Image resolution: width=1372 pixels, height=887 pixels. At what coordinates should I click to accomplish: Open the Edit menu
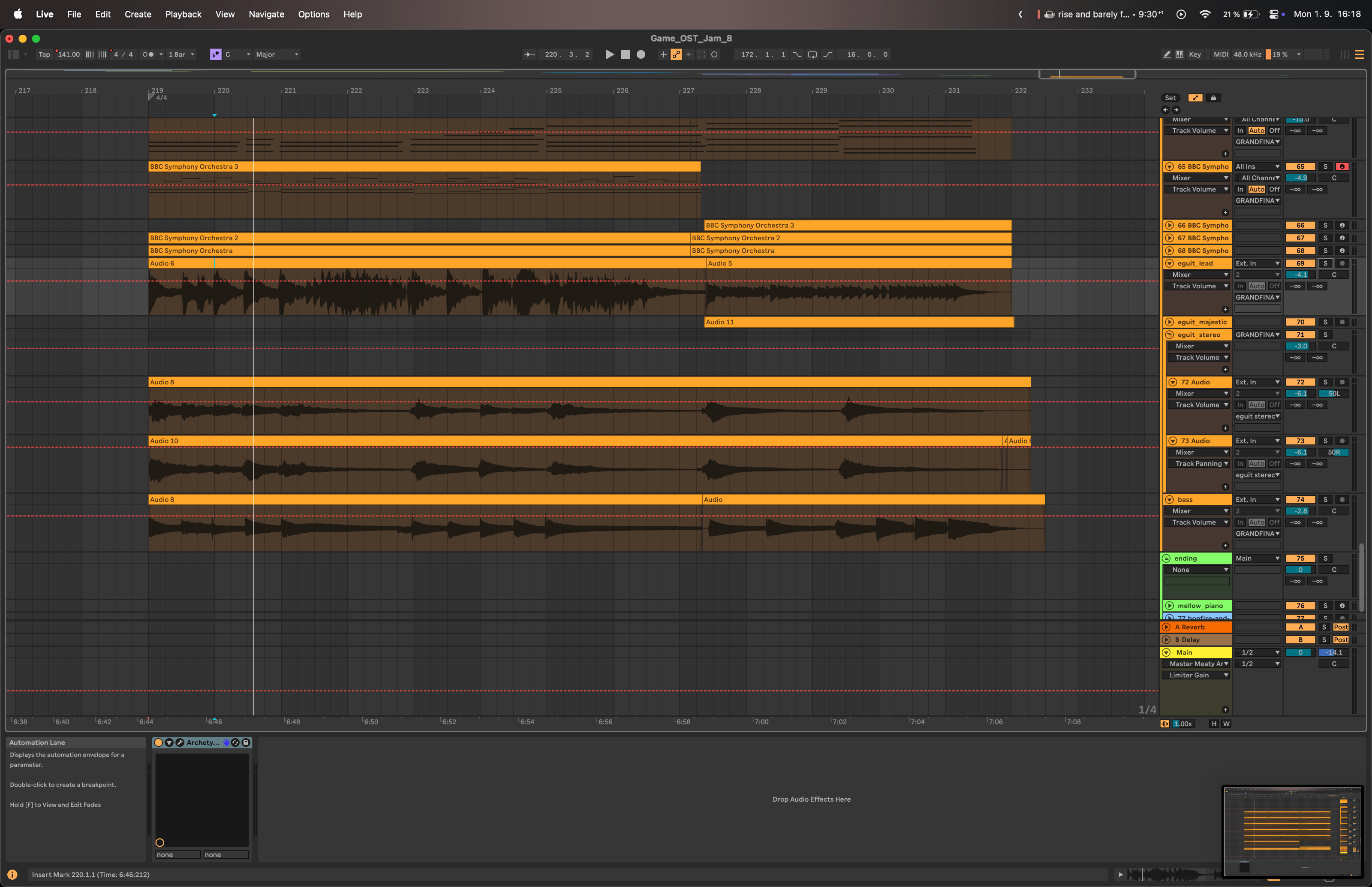[103, 14]
